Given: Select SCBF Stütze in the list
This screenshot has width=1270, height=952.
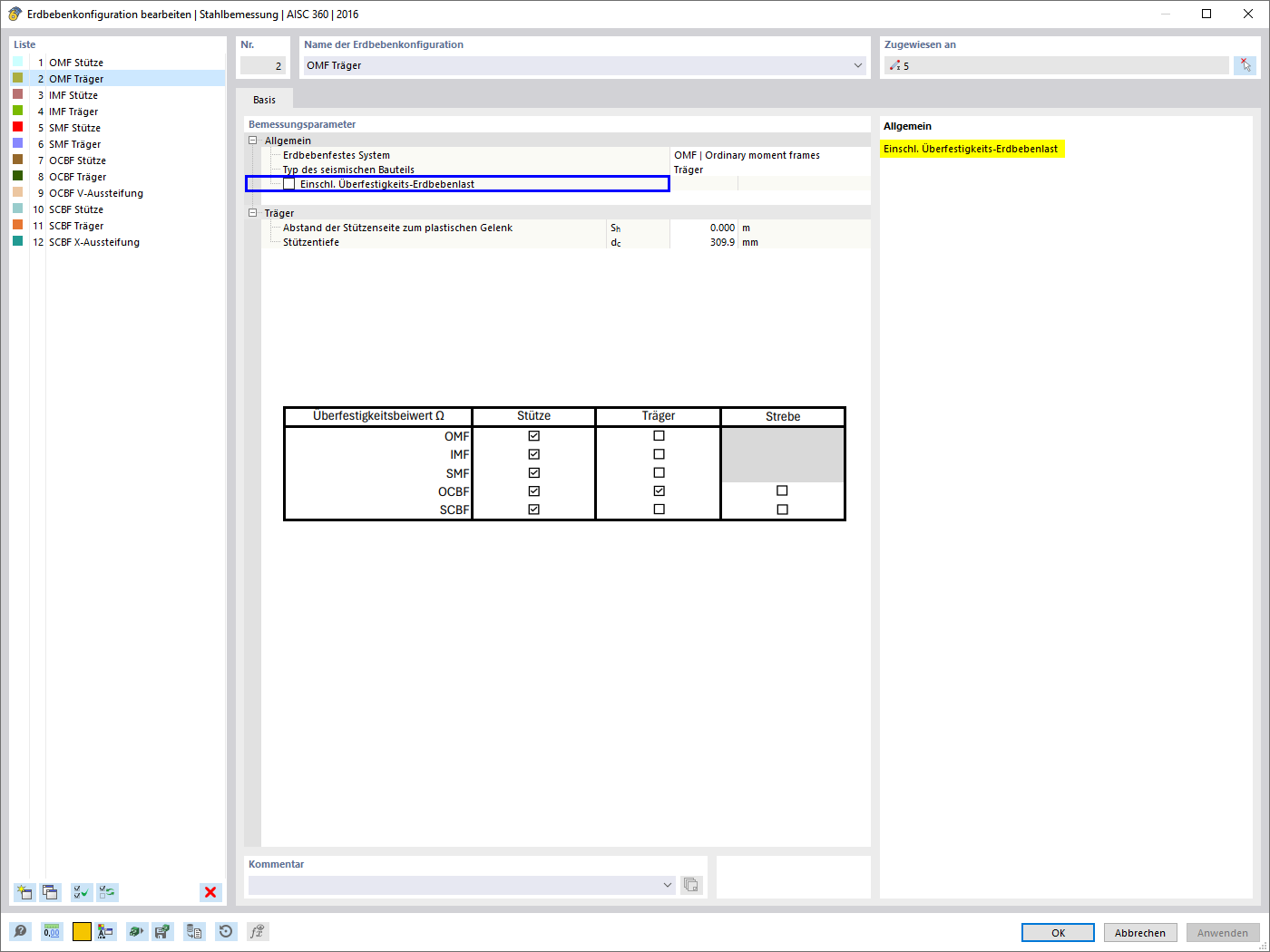Looking at the screenshot, I should coord(118,209).
